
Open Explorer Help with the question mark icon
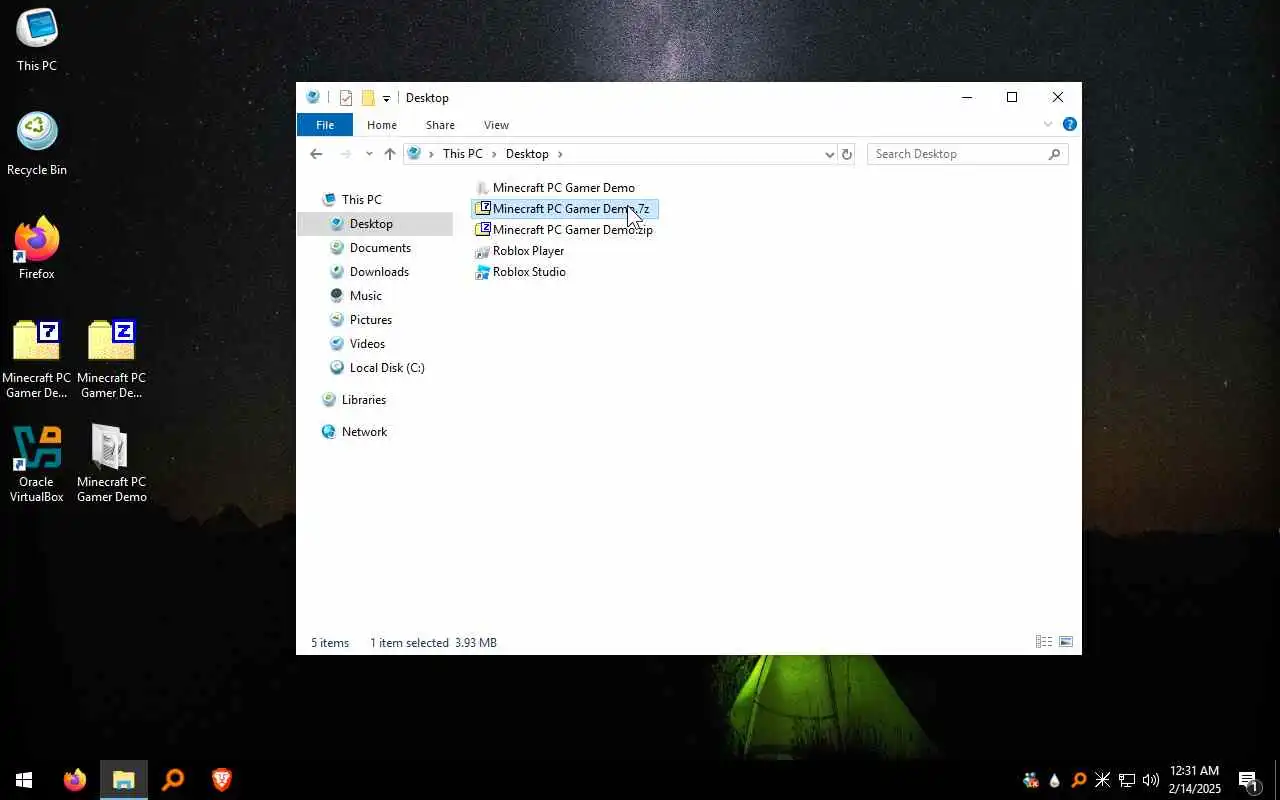1069,125
